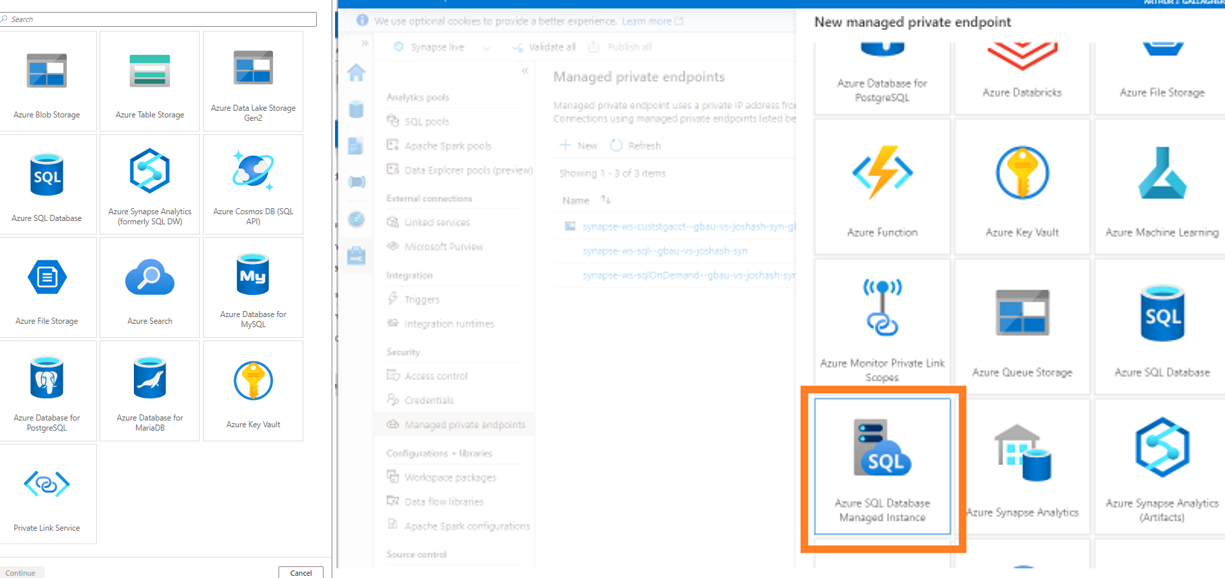Pick Azure Data Lake Storage Gen2 tile
Screen dimensions: 1225x578
253,81
